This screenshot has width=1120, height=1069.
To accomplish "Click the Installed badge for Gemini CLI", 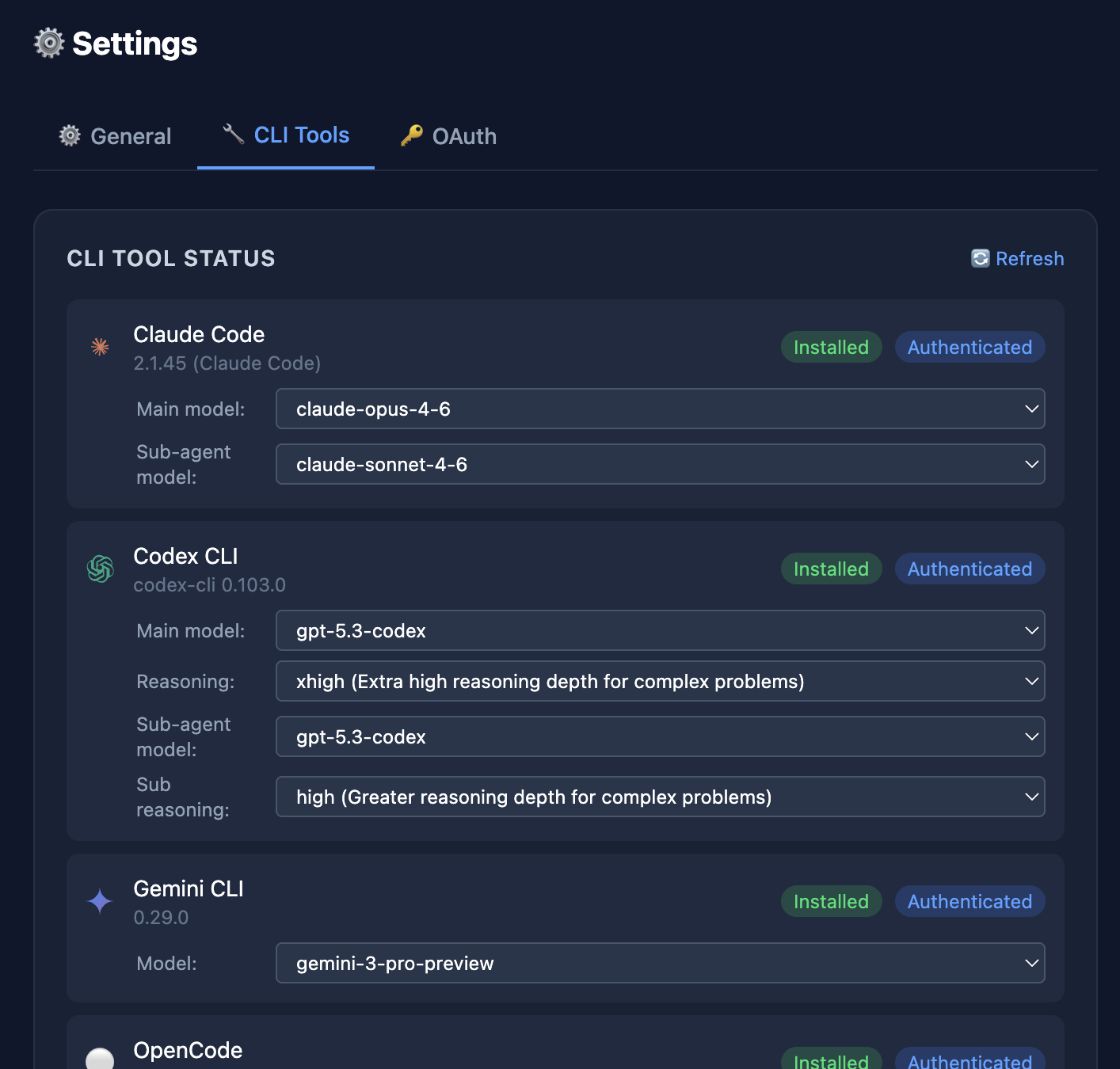I will point(831,901).
